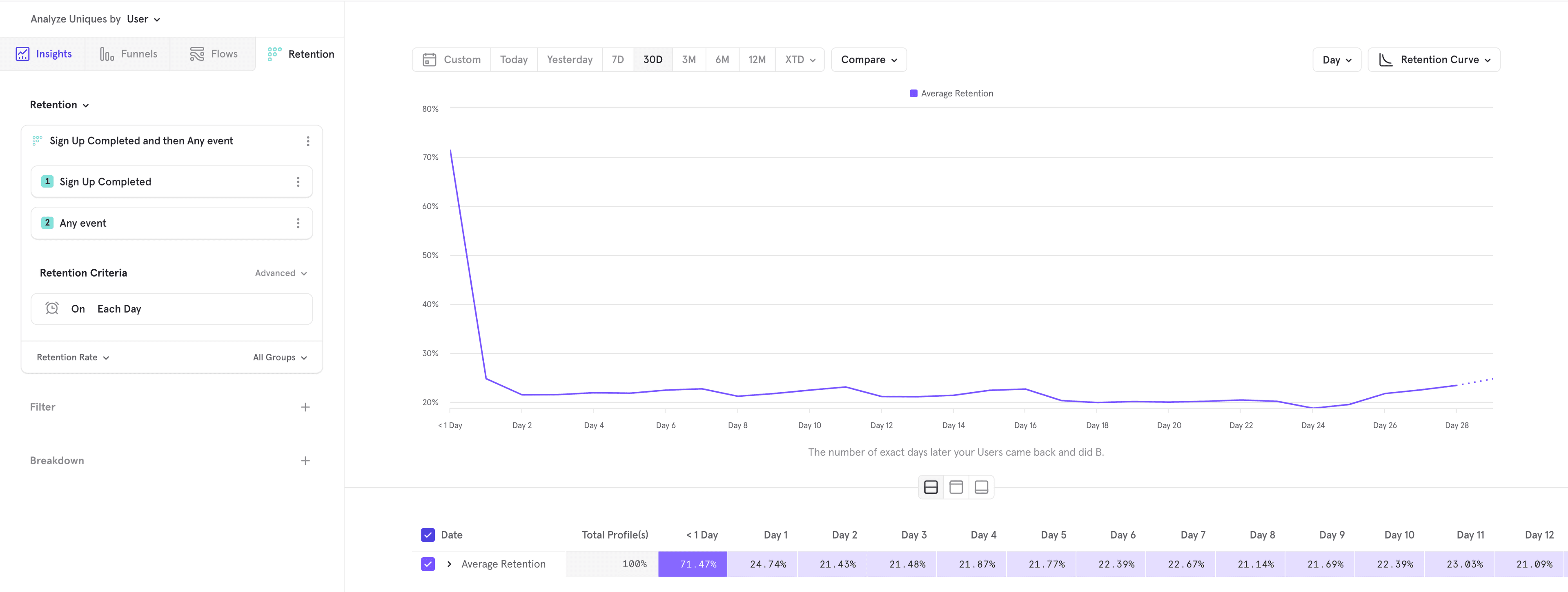This screenshot has height=592, width=1568.
Task: Open the XTD date range dropdown
Action: (x=799, y=59)
